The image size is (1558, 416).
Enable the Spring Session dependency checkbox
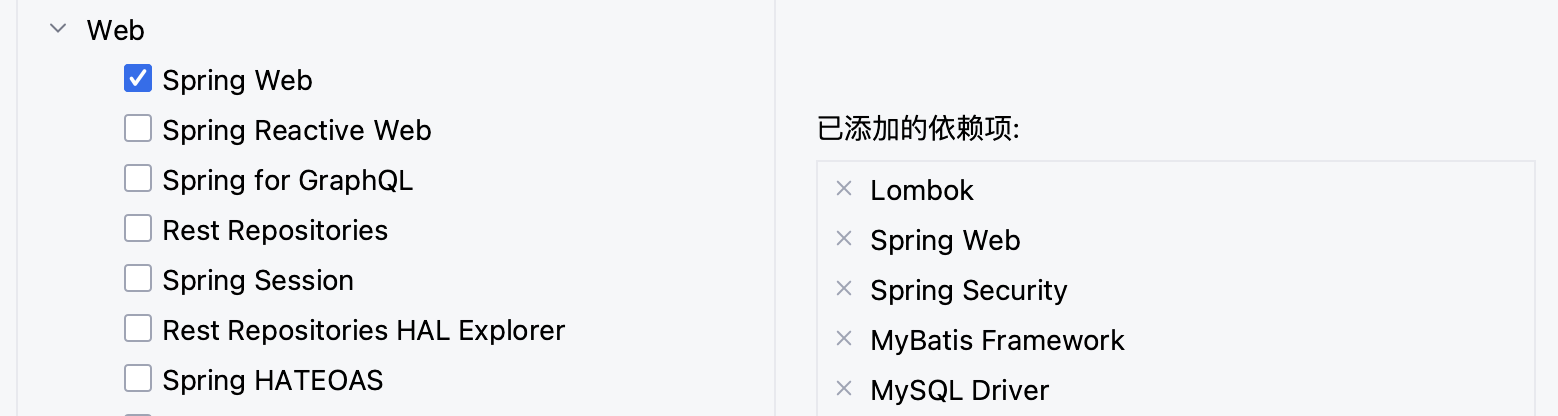[x=138, y=279]
